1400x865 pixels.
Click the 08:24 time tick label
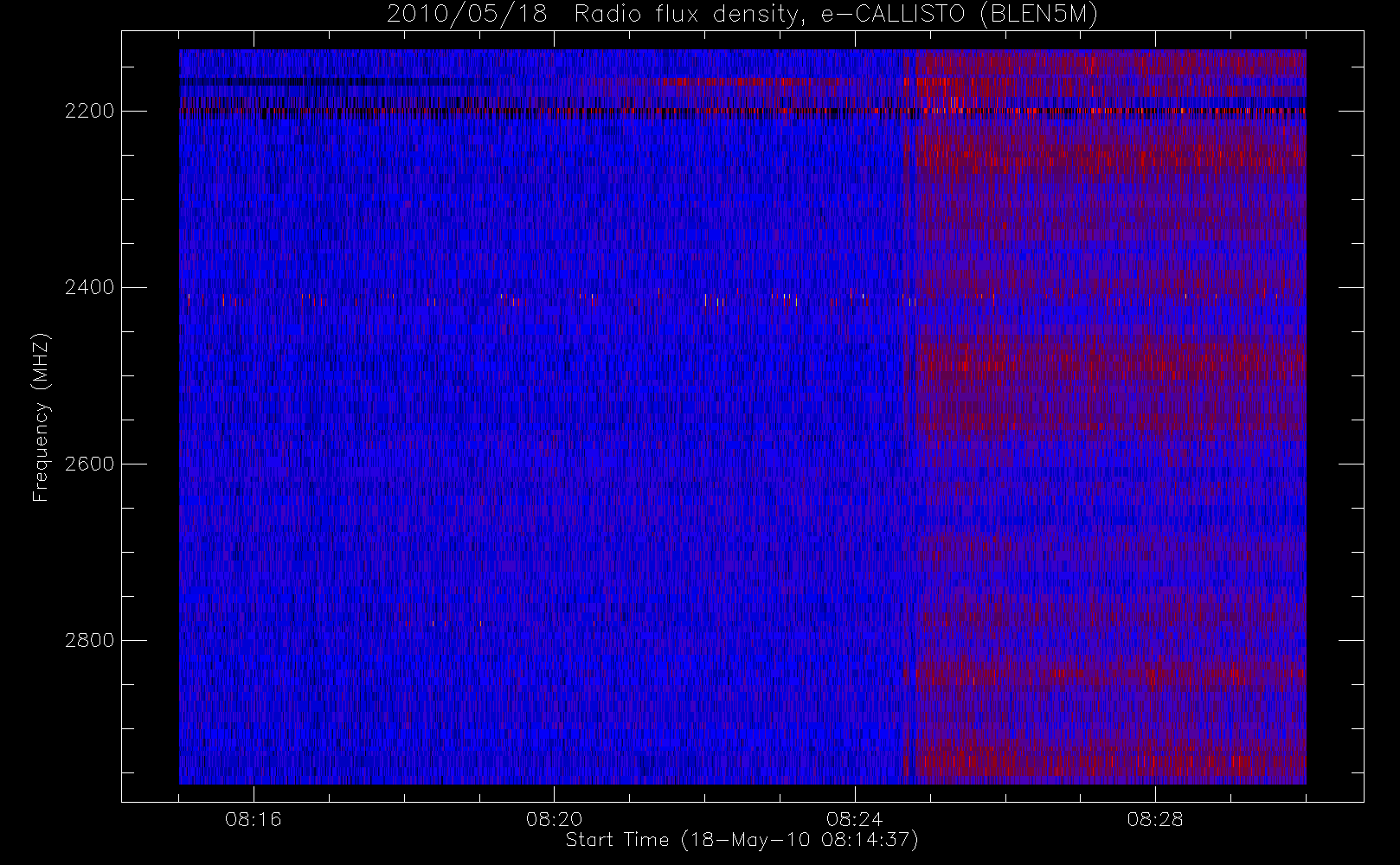coord(854,819)
